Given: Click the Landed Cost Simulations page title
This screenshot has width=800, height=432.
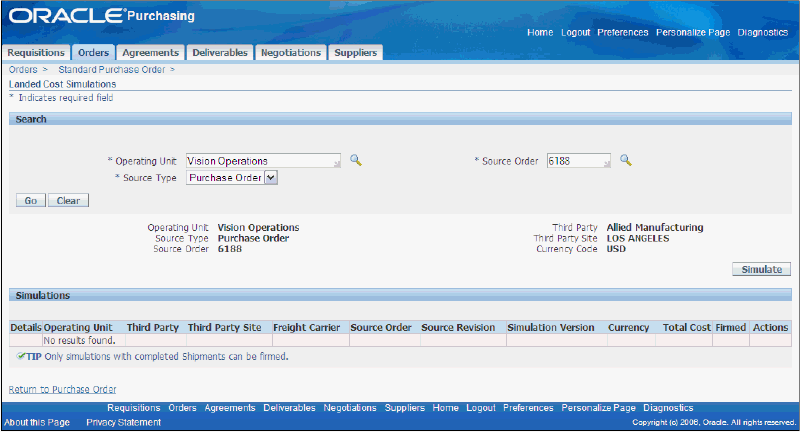Looking at the screenshot, I should (x=62, y=84).
